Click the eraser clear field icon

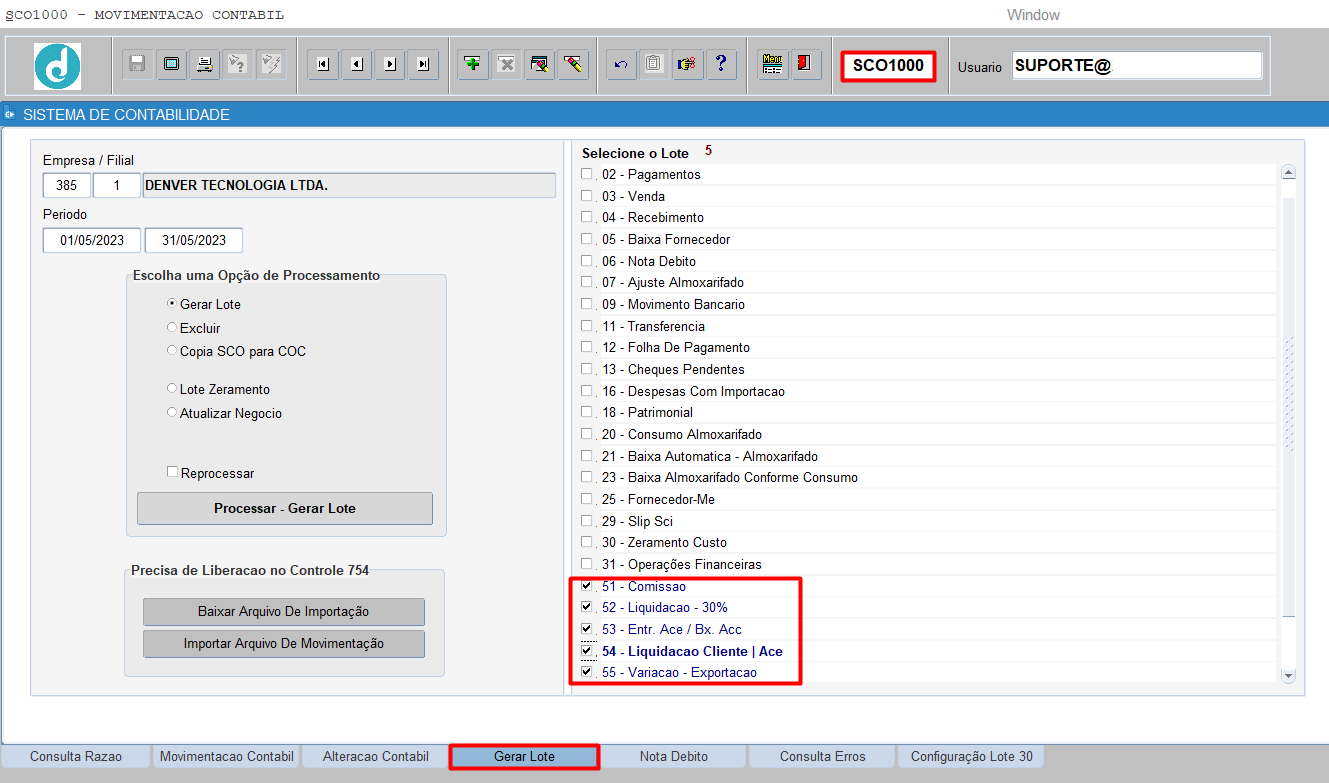573,64
